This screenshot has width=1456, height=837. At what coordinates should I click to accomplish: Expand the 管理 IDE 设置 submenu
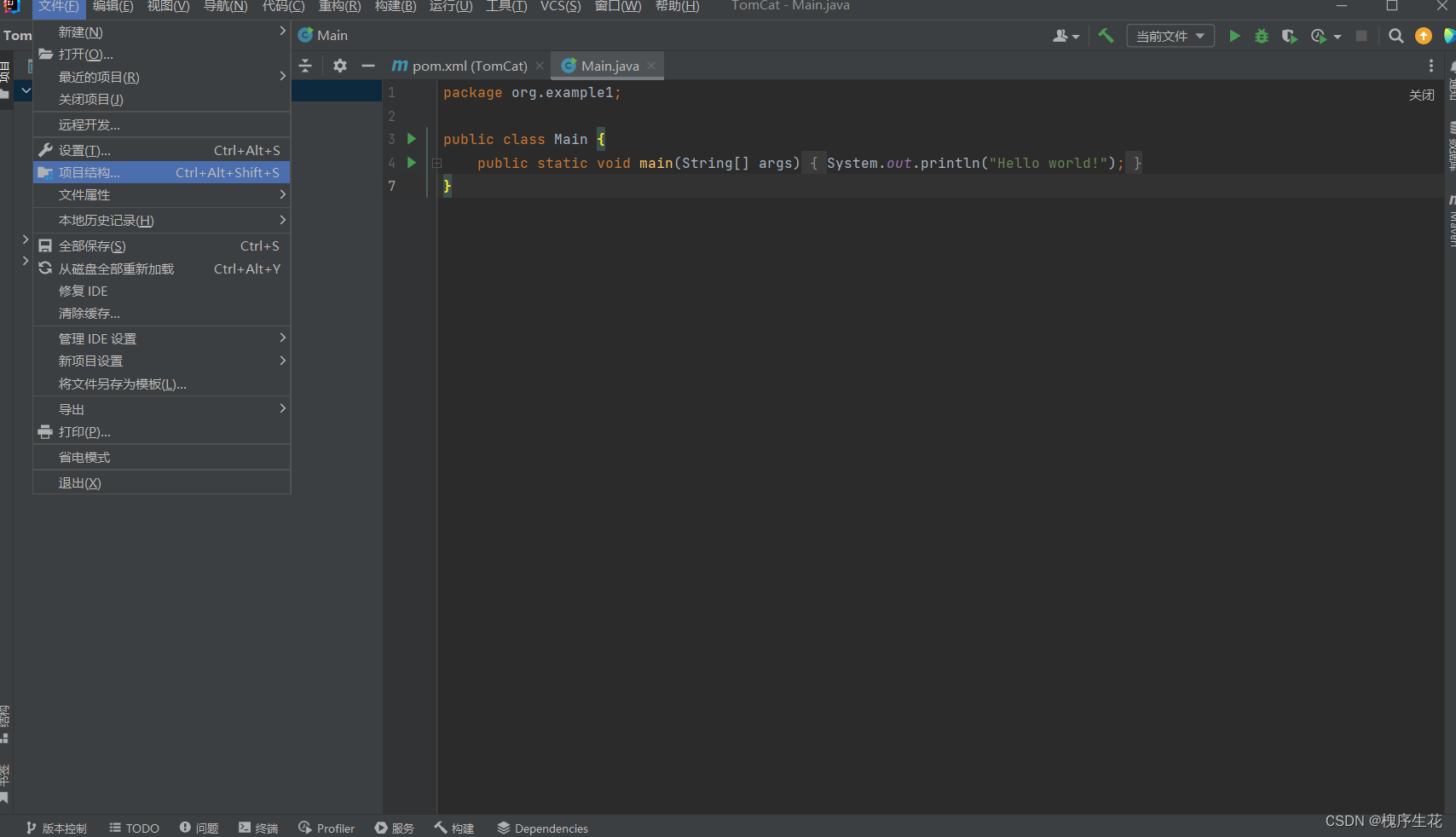pos(162,338)
